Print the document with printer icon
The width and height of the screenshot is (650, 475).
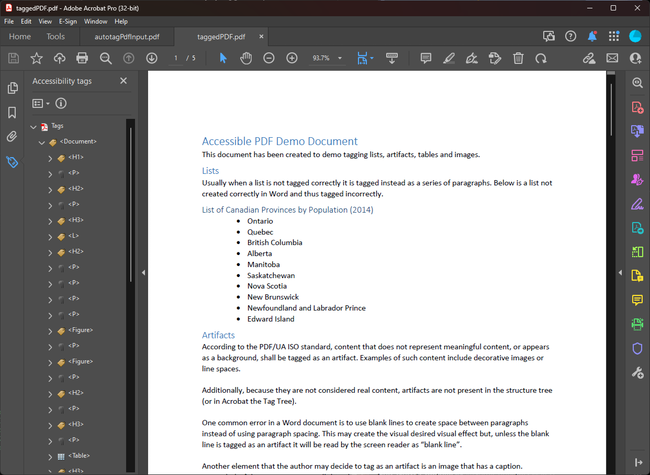click(82, 58)
